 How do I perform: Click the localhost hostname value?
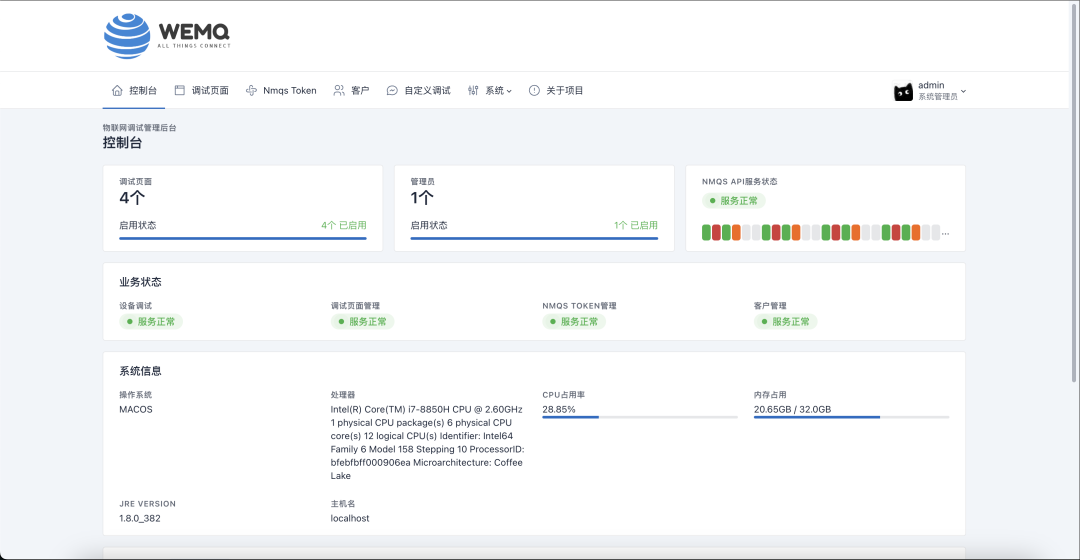350,518
